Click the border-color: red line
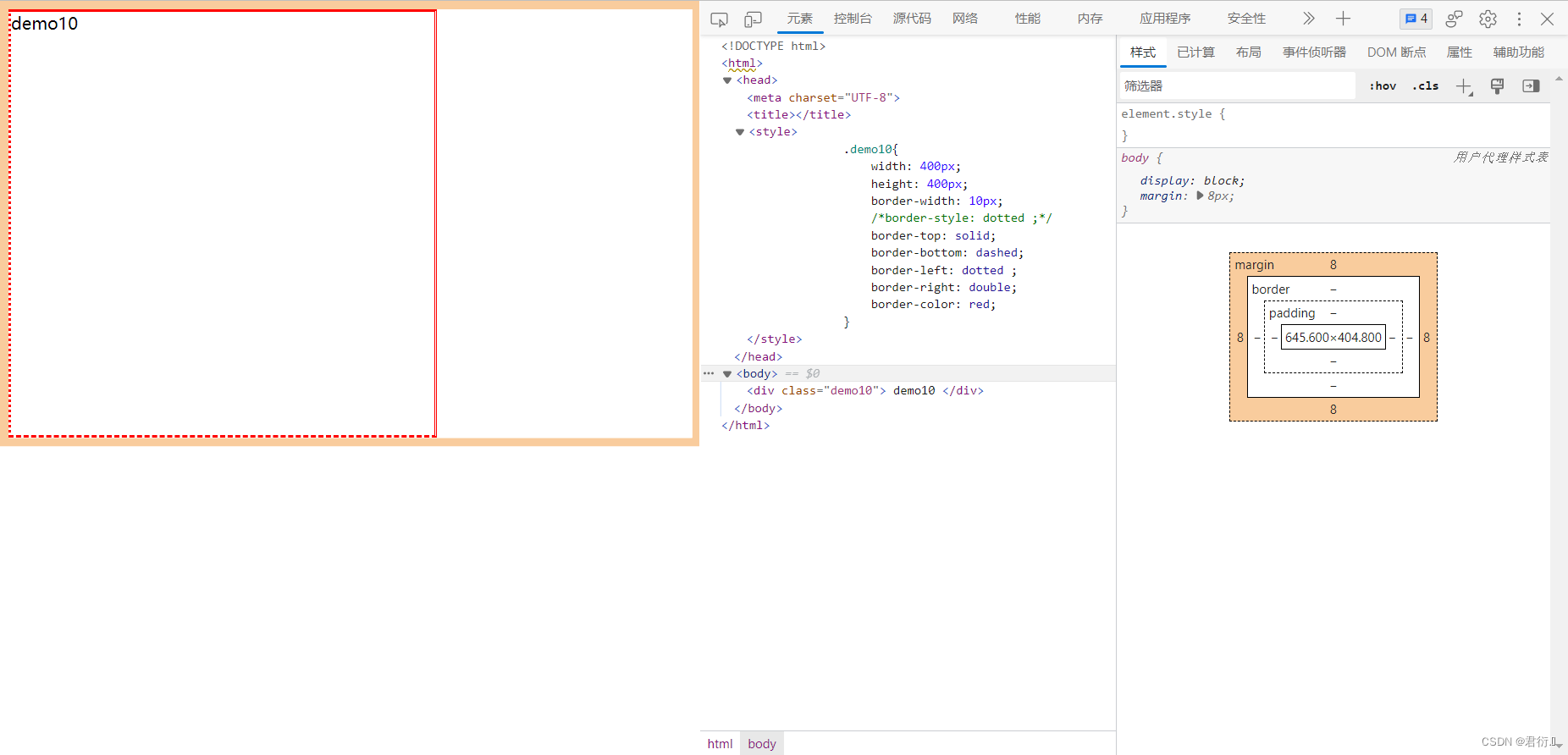The image size is (1568, 755). (x=933, y=305)
